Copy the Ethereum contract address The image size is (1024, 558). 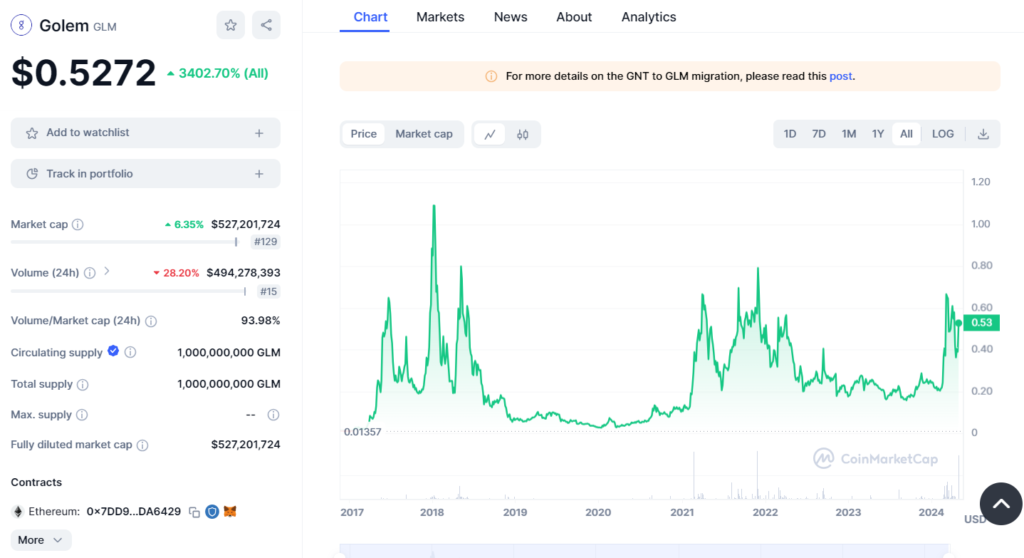coord(194,512)
